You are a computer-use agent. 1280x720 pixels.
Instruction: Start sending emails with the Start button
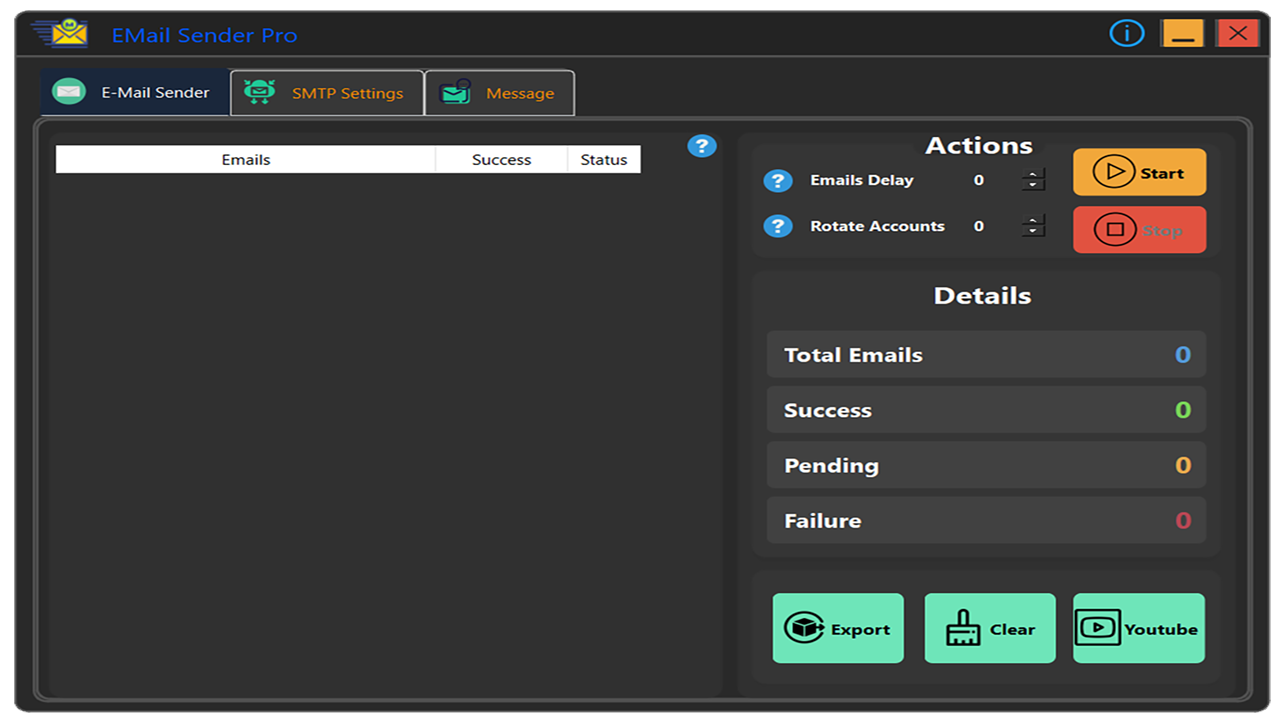pos(1140,171)
